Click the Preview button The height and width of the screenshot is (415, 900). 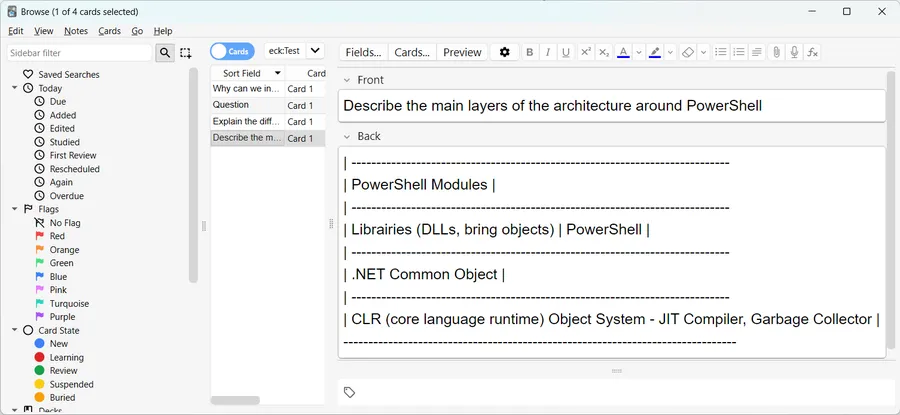462,52
